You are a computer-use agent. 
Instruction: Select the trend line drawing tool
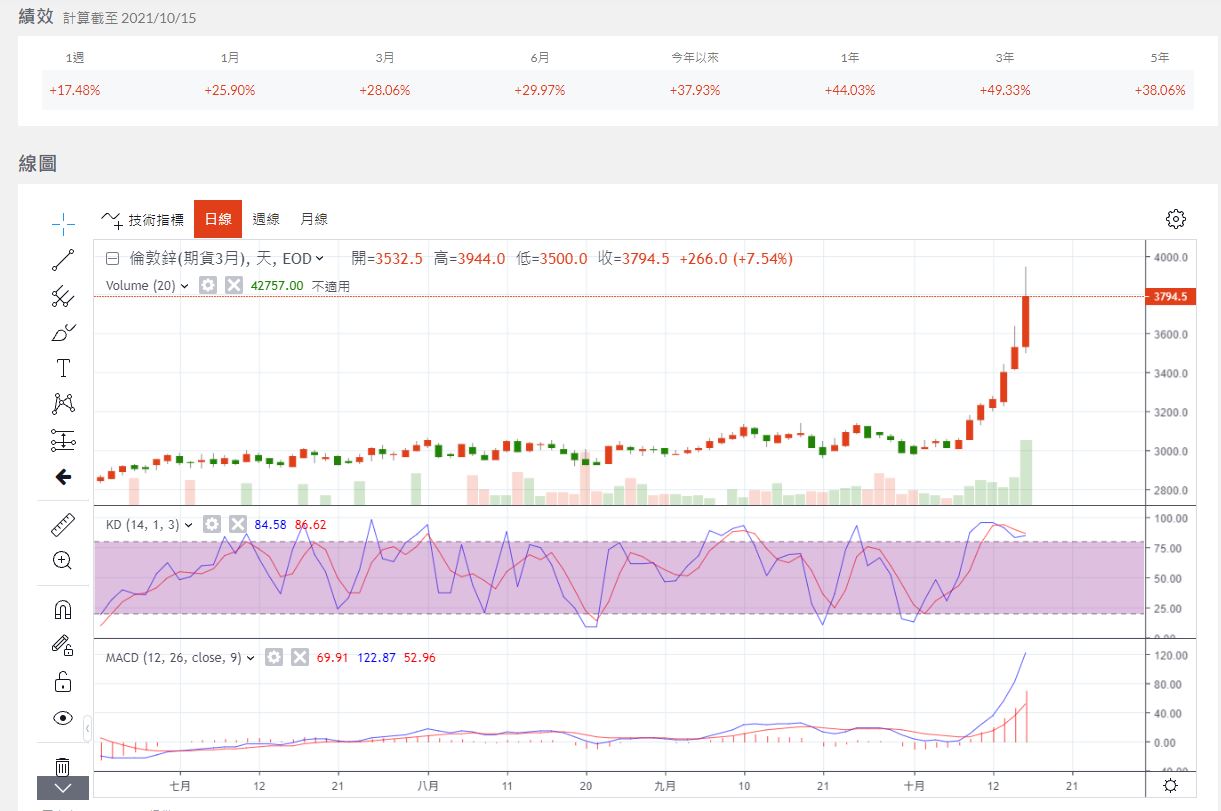click(x=63, y=260)
